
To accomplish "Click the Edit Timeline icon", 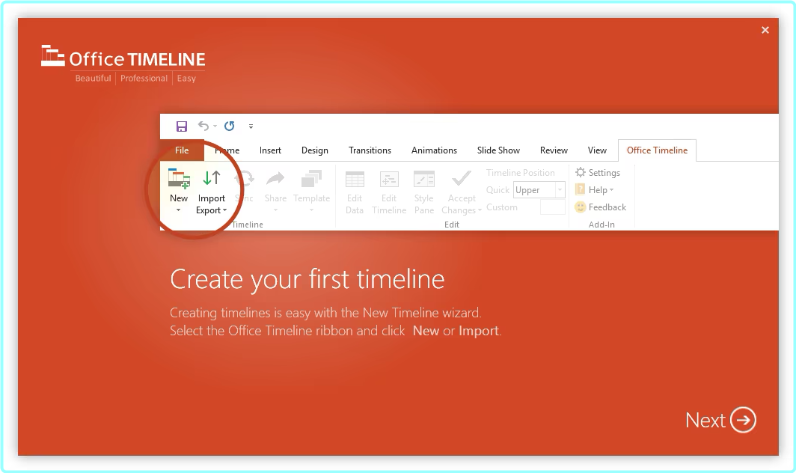I will (x=389, y=180).
